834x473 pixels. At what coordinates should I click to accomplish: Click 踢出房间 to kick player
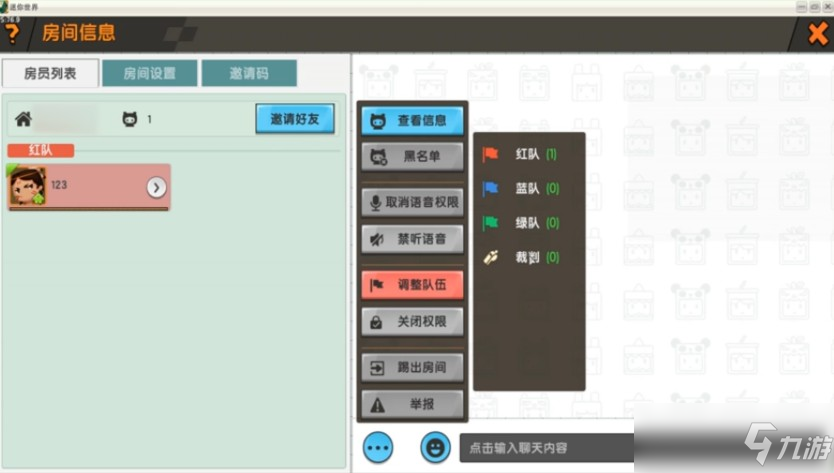[412, 367]
